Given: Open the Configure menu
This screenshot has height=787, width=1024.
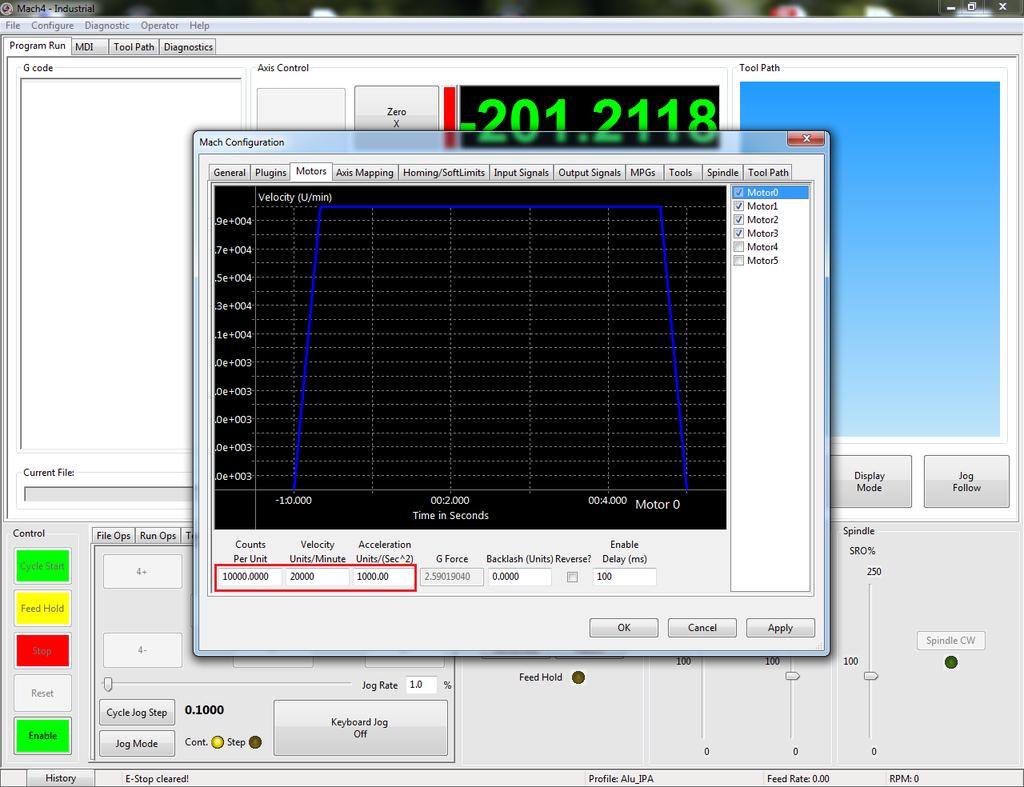Looking at the screenshot, I should [x=52, y=25].
